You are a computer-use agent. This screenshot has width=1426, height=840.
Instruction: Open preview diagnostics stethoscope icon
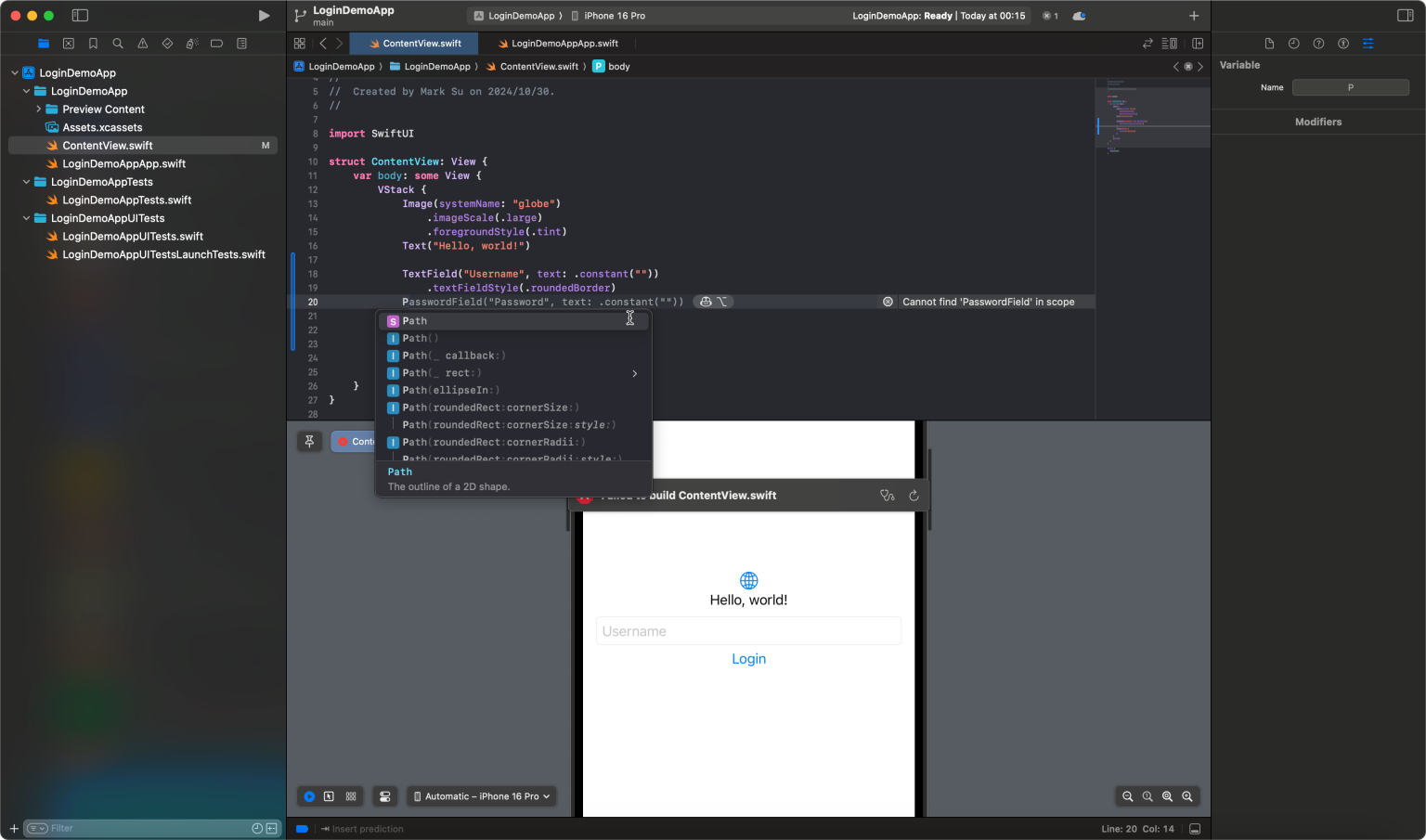(x=888, y=496)
